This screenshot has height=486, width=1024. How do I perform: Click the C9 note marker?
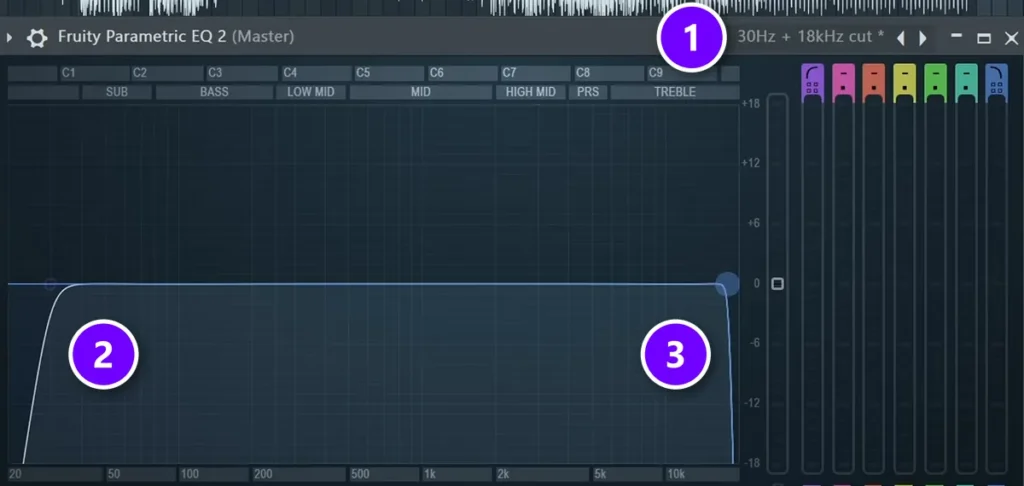point(655,73)
